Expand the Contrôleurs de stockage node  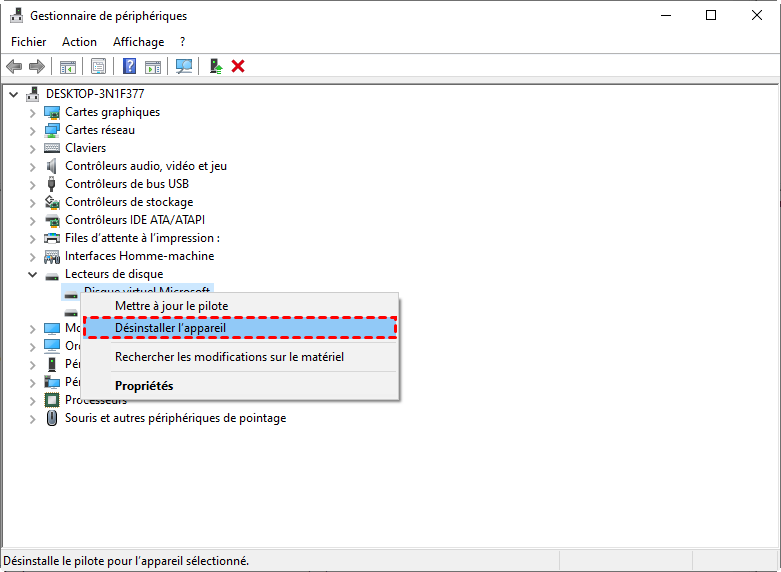(x=32, y=203)
